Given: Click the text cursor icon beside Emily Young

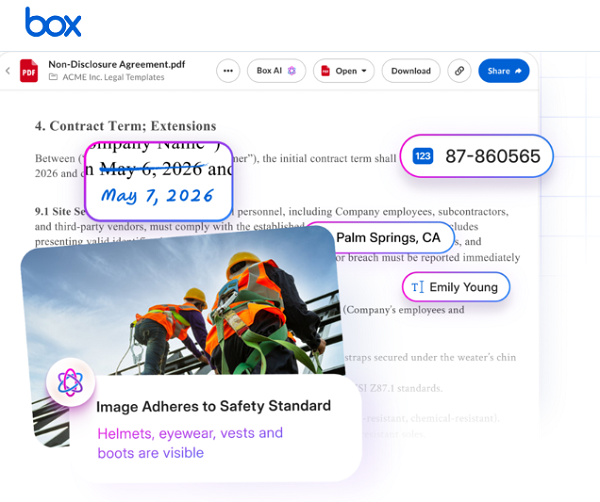Looking at the screenshot, I should [x=417, y=287].
